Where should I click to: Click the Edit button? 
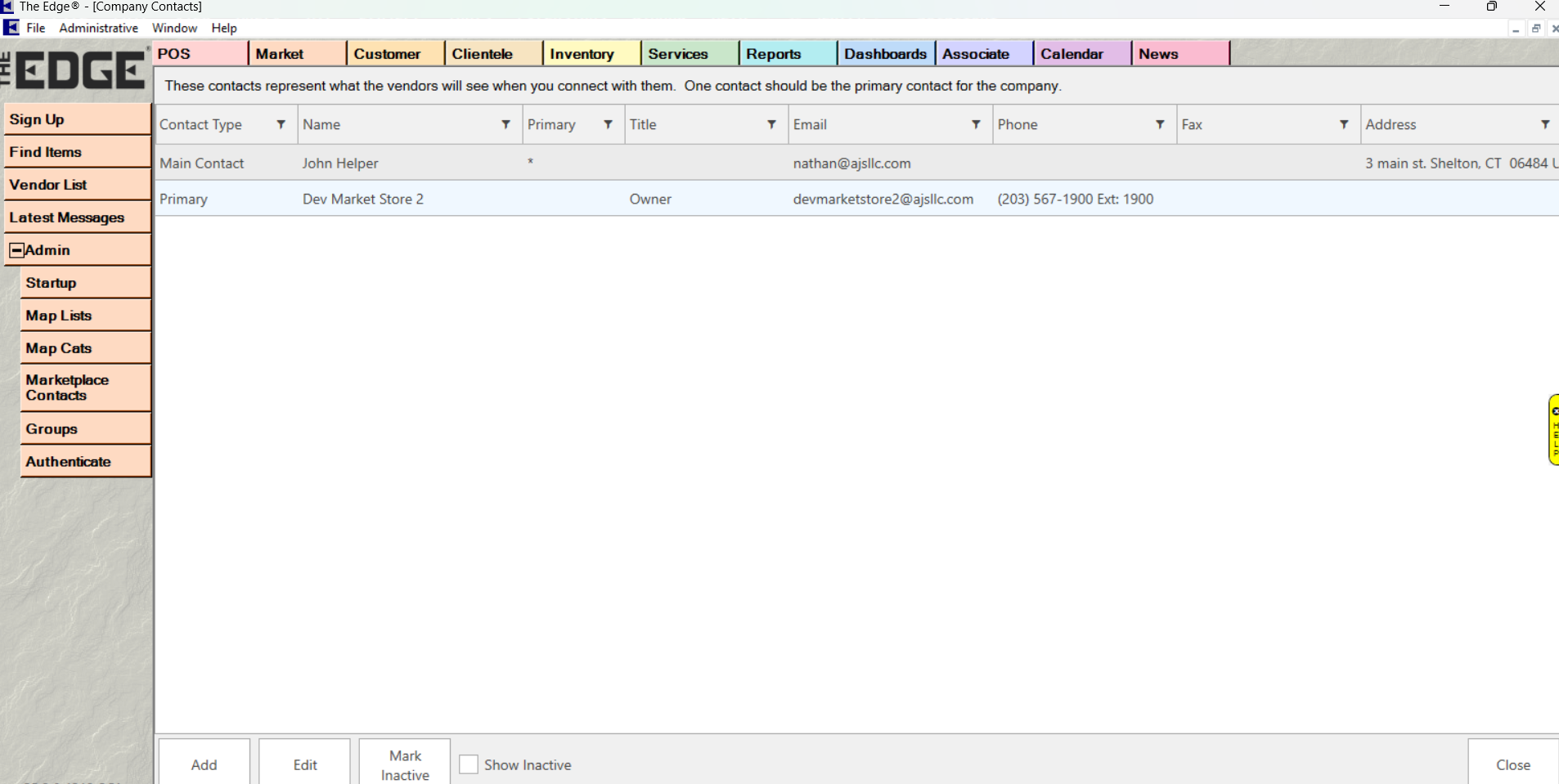(305, 764)
